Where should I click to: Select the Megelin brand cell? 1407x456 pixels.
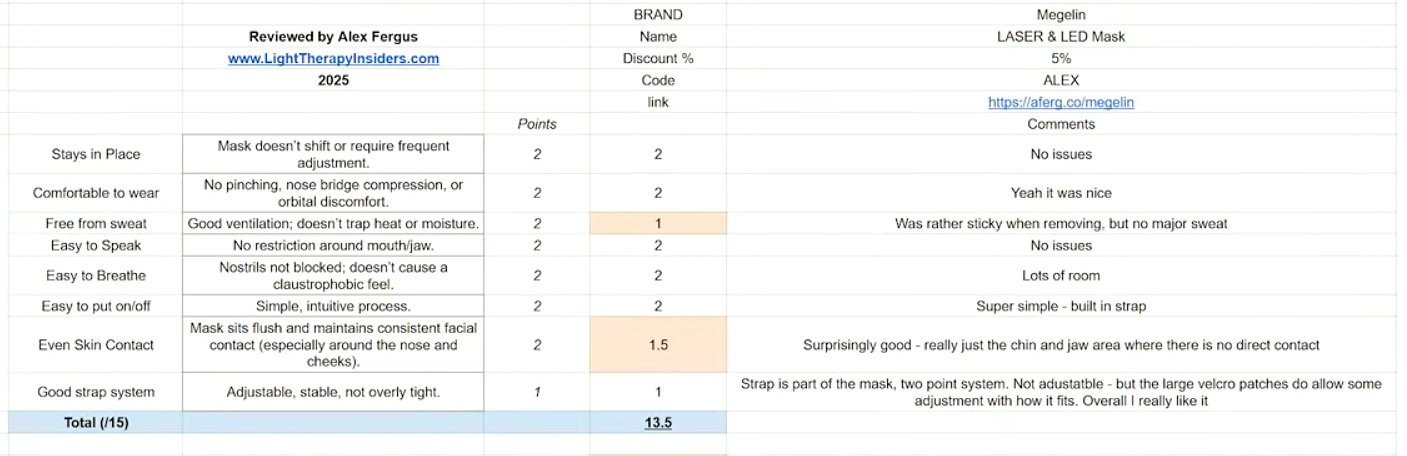tap(1061, 15)
